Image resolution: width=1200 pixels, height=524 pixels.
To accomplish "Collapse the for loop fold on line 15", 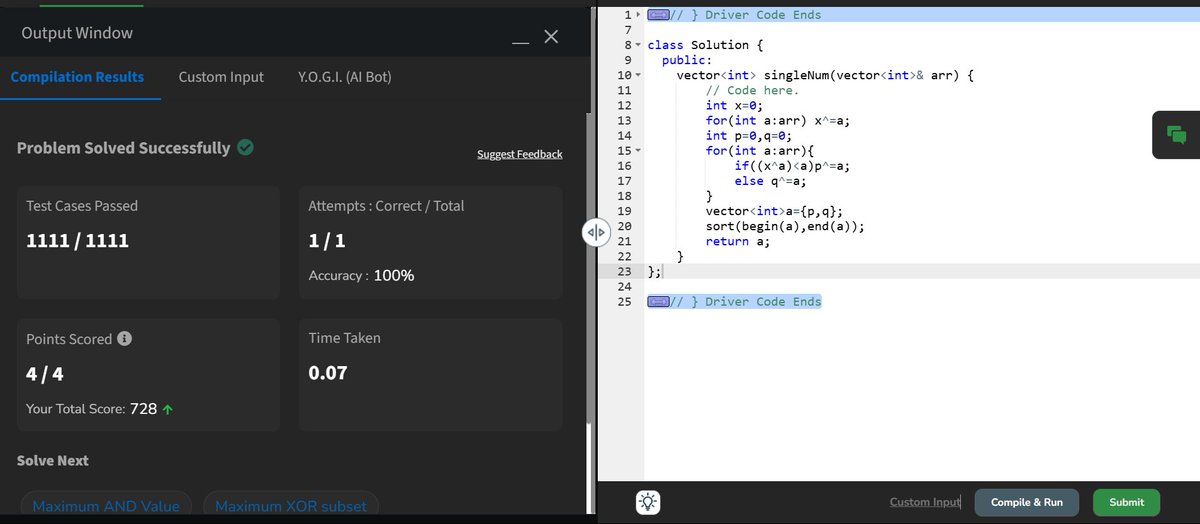I will pos(638,150).
